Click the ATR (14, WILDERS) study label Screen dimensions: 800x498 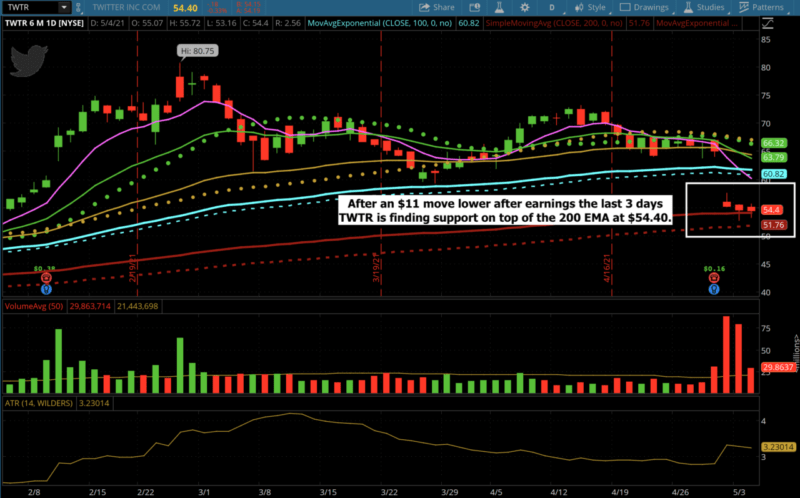coord(39,403)
